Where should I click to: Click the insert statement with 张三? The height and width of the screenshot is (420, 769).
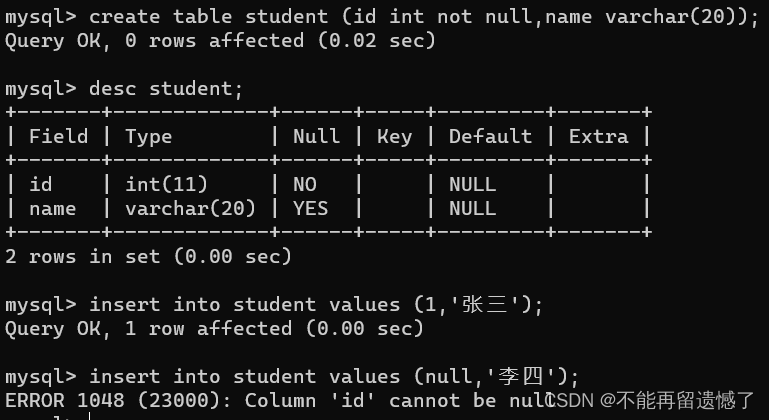274,305
